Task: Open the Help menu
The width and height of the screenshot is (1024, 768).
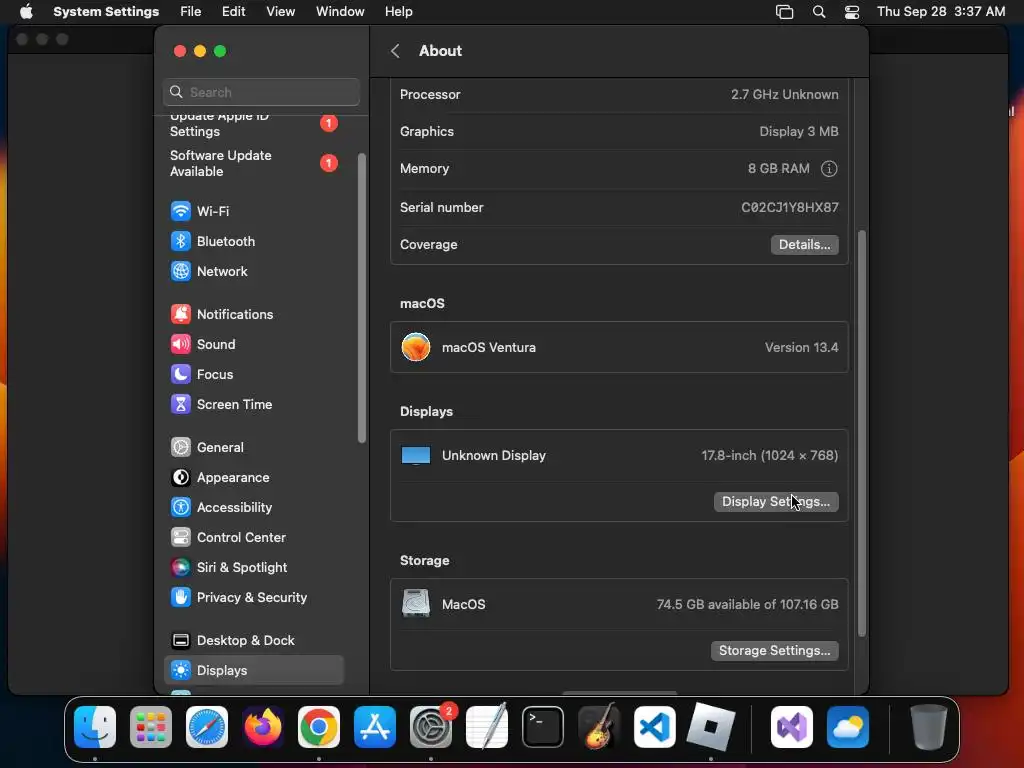Action: pos(398,12)
